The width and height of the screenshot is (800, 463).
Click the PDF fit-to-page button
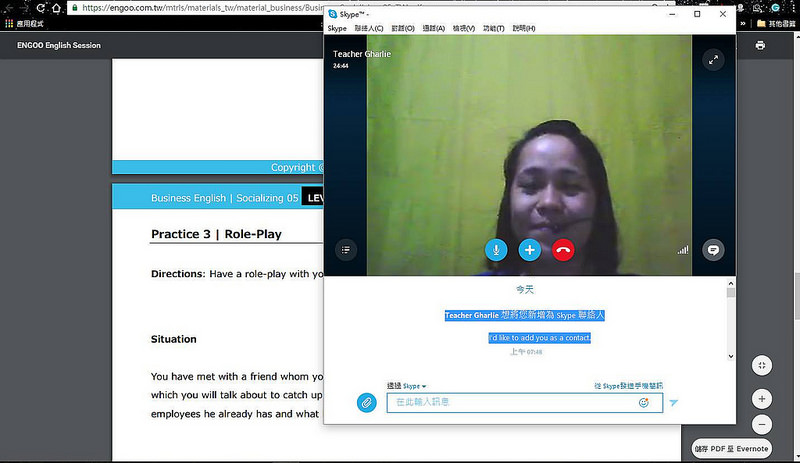pos(761,365)
